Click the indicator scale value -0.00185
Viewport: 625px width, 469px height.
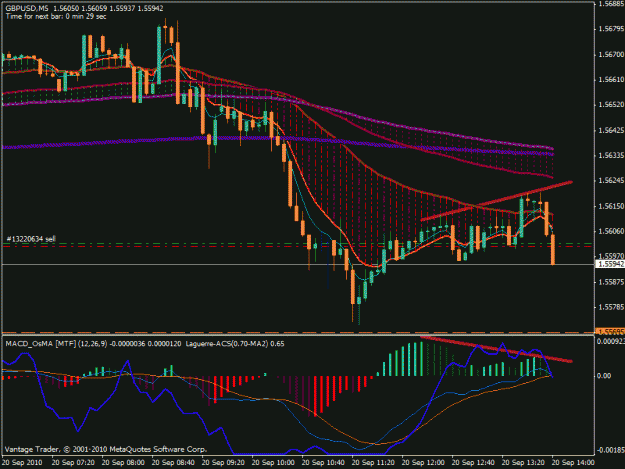(610, 450)
